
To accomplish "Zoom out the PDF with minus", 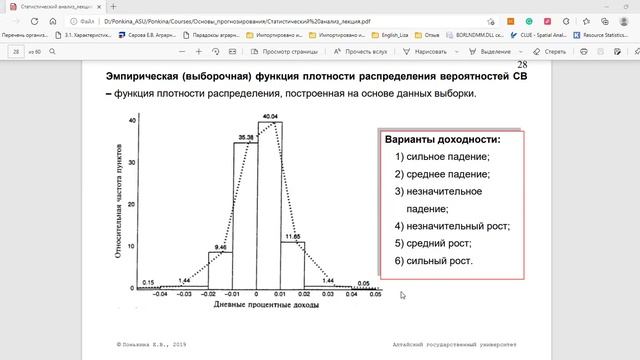I will pyautogui.click(x=182, y=51).
